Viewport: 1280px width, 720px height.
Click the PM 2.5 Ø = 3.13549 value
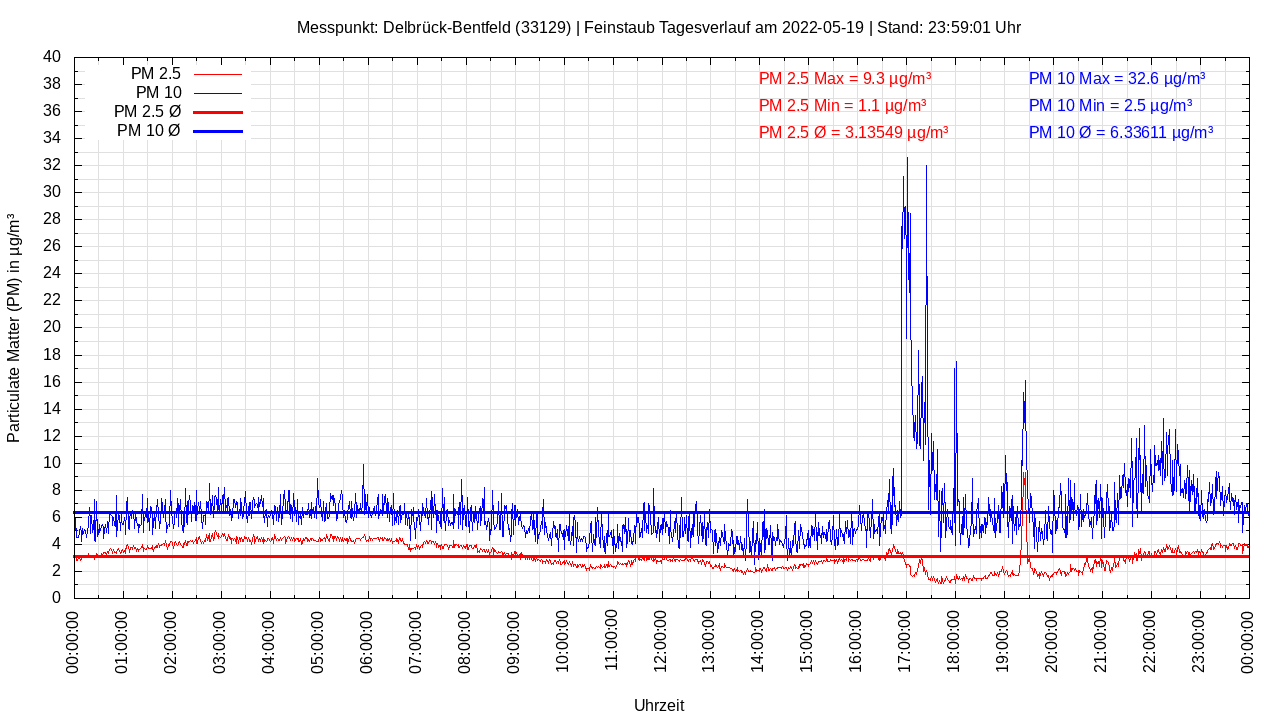[853, 132]
